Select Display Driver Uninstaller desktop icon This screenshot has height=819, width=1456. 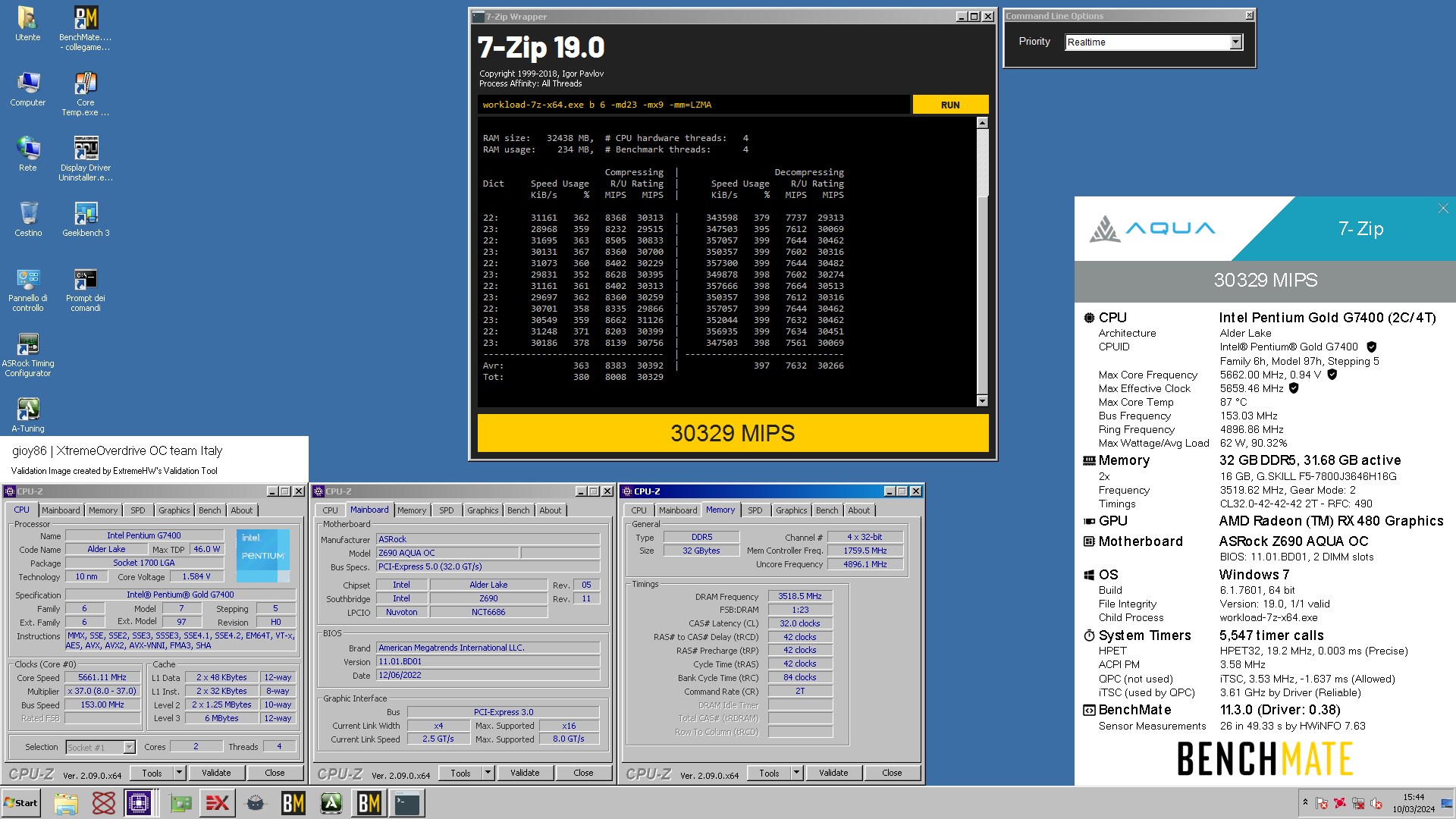point(86,159)
